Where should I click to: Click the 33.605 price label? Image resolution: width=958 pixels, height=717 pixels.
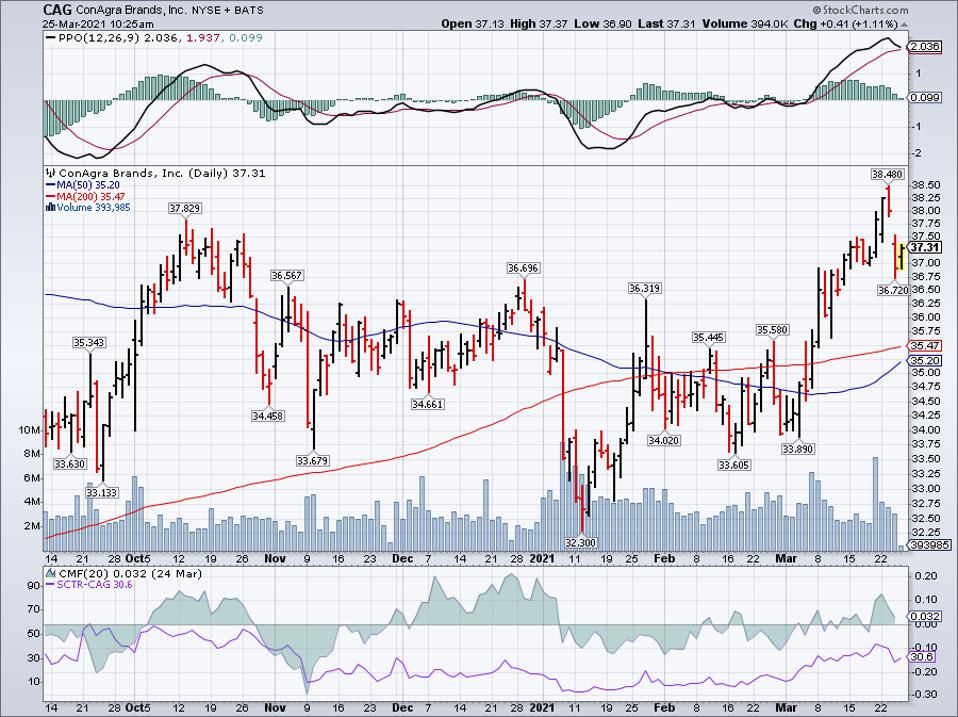(734, 465)
